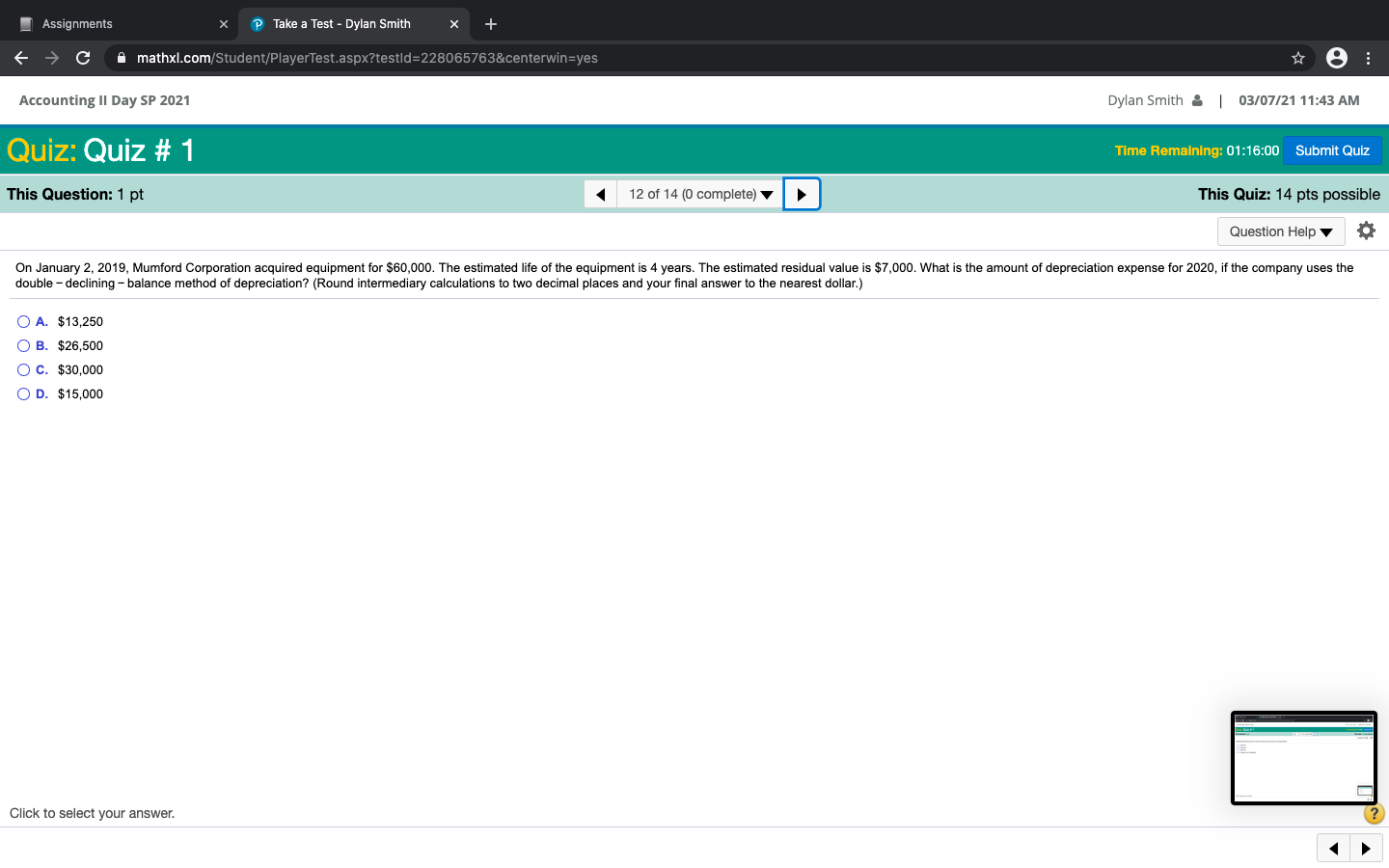
Task: Select answer A, $13,250
Action: (23, 322)
